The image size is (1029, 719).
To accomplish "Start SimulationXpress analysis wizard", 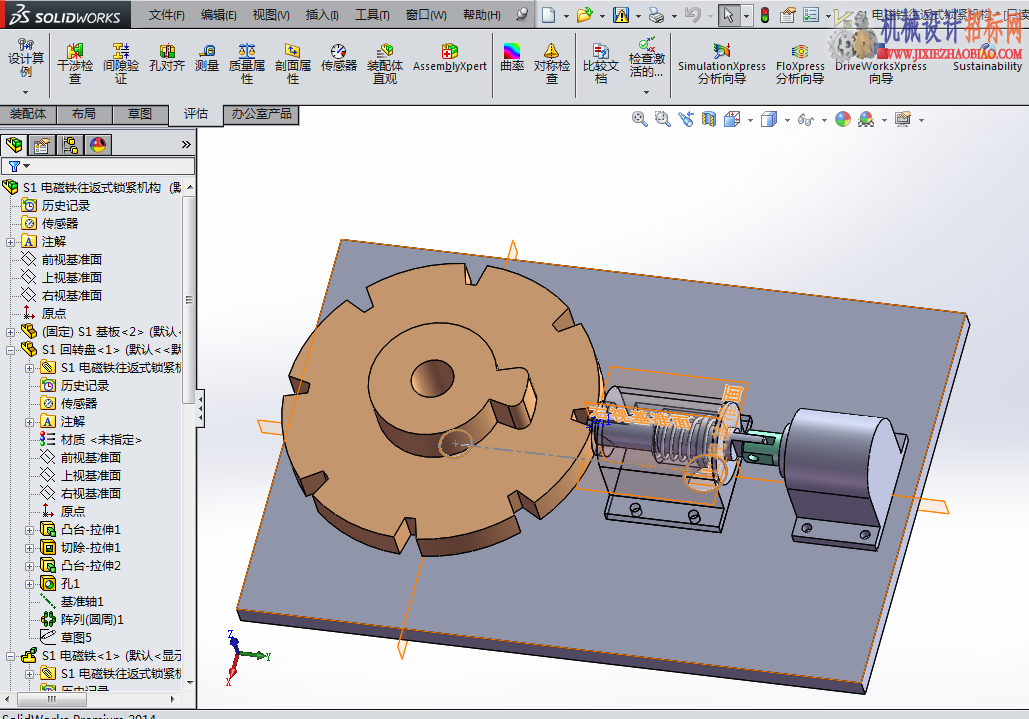I will click(x=722, y=64).
